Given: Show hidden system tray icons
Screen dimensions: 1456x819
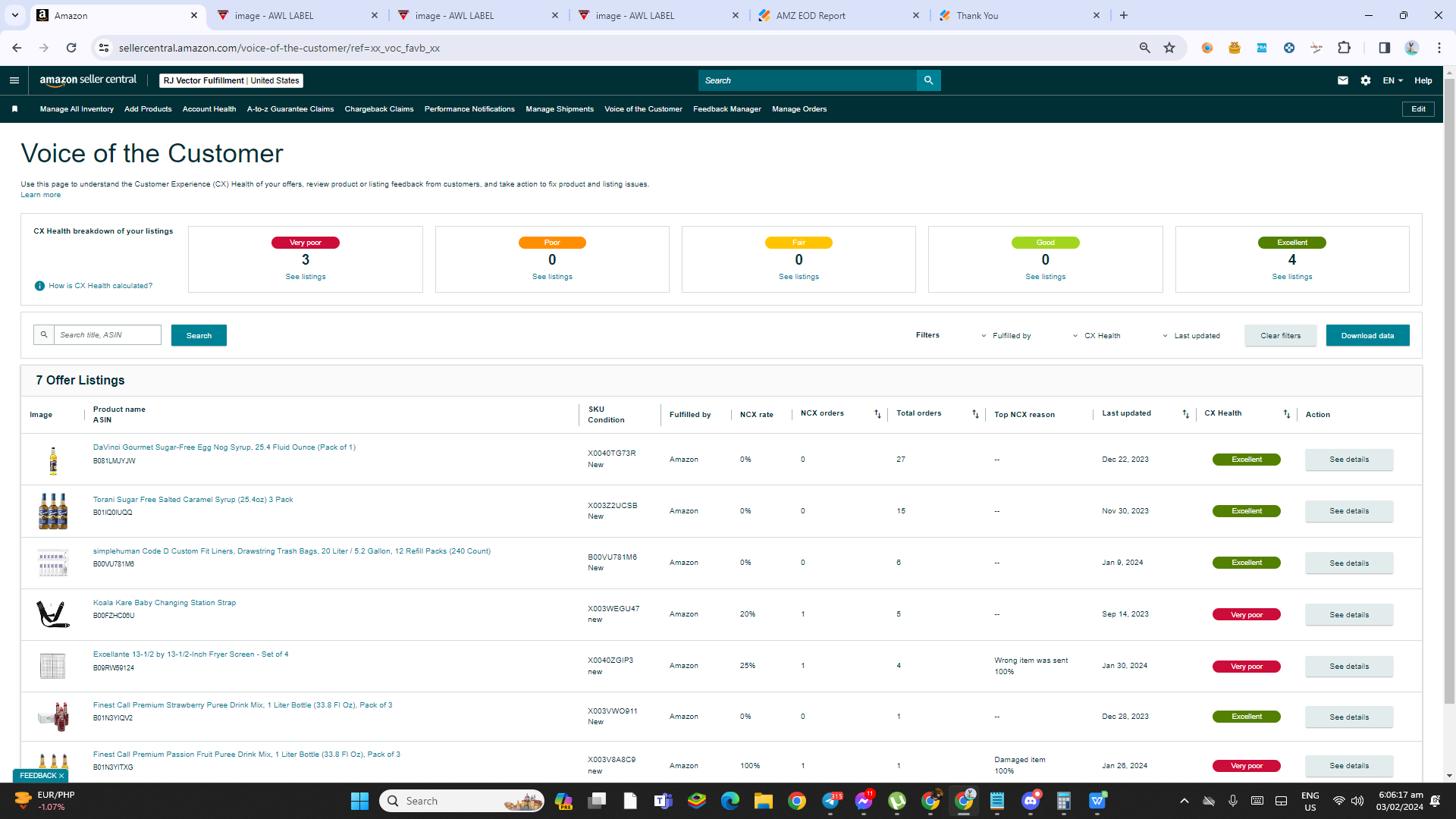Looking at the screenshot, I should pos(1184,801).
